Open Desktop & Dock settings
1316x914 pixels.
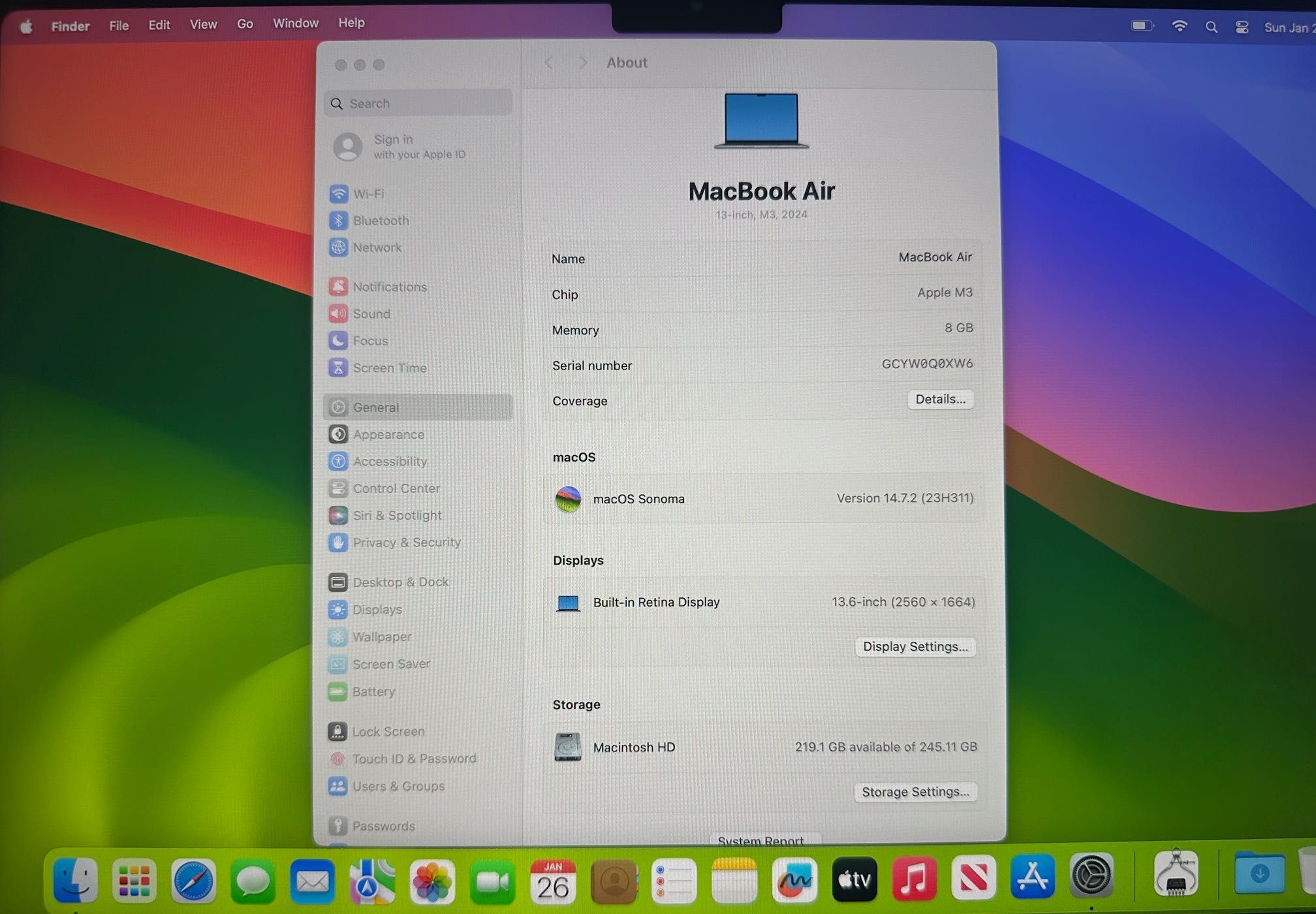388,582
